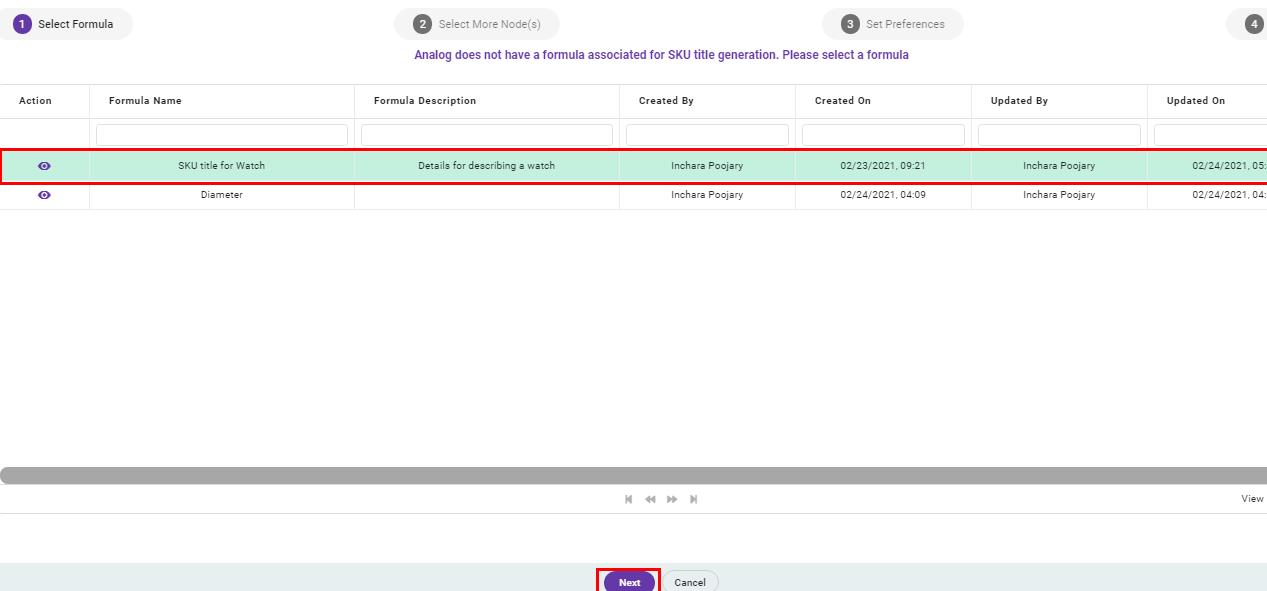This screenshot has width=1267, height=591.
Task: Click Updated By cell in SKU title row
Action: (1059, 166)
